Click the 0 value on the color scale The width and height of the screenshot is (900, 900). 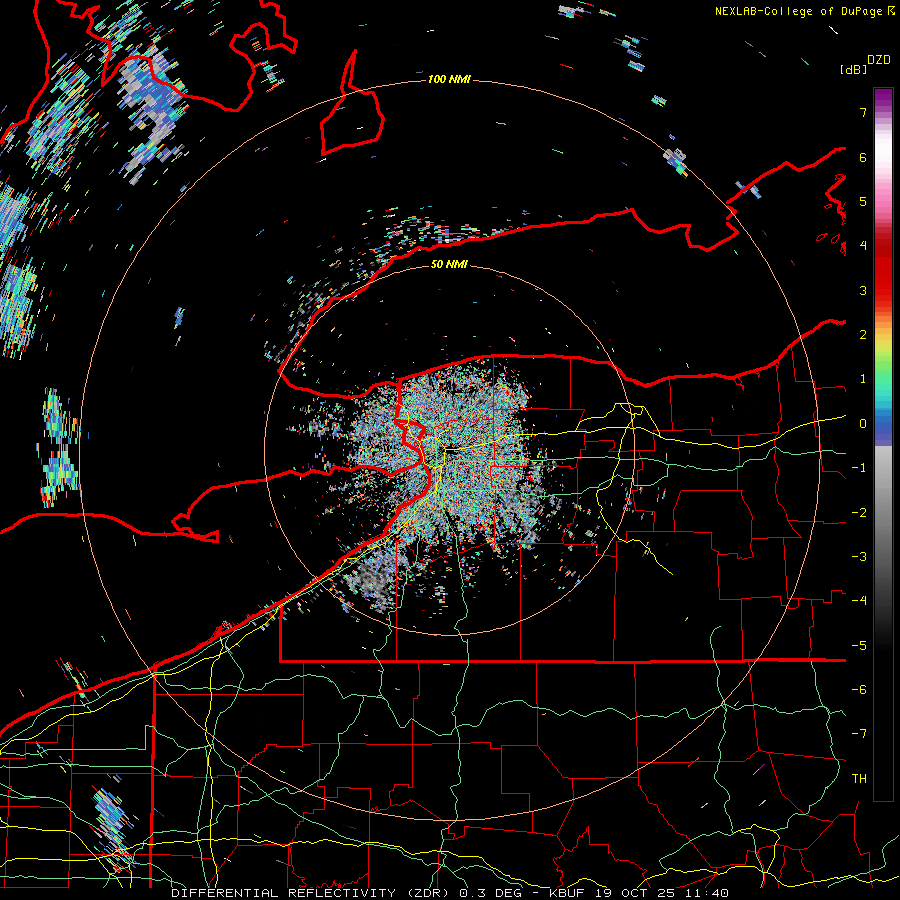tap(863, 424)
